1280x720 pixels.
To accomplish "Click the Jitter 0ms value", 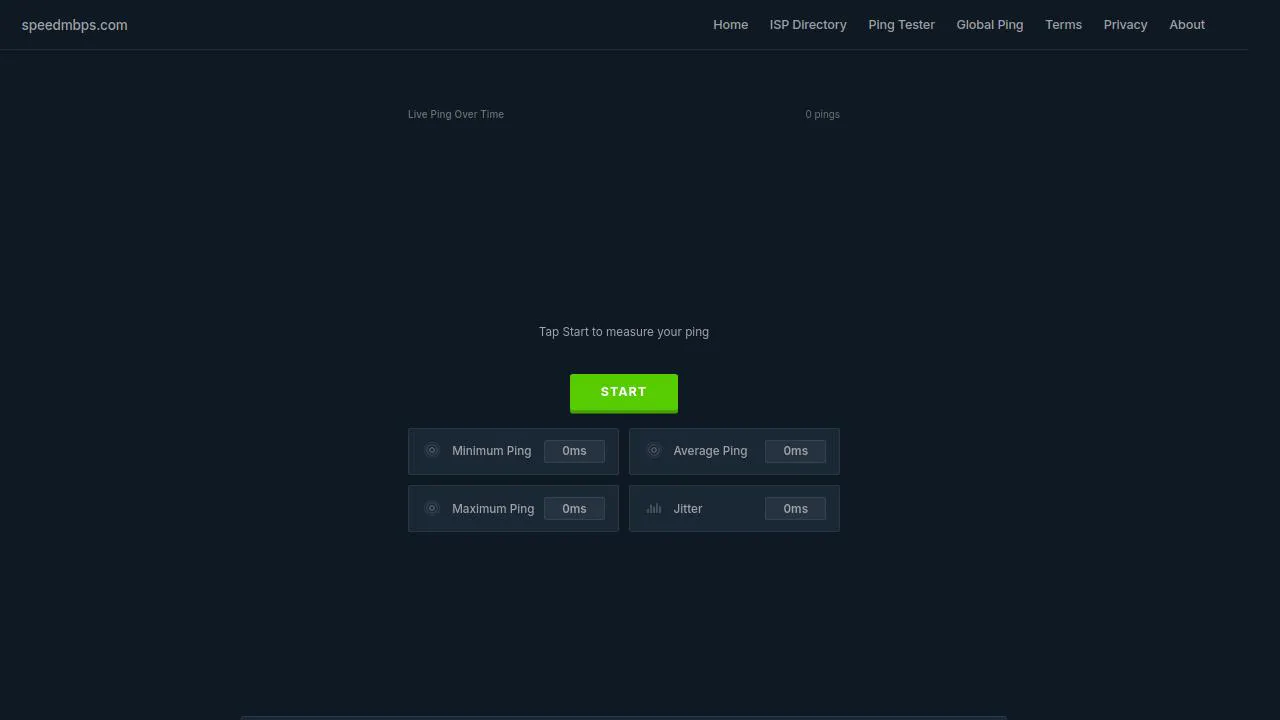I will [796, 509].
